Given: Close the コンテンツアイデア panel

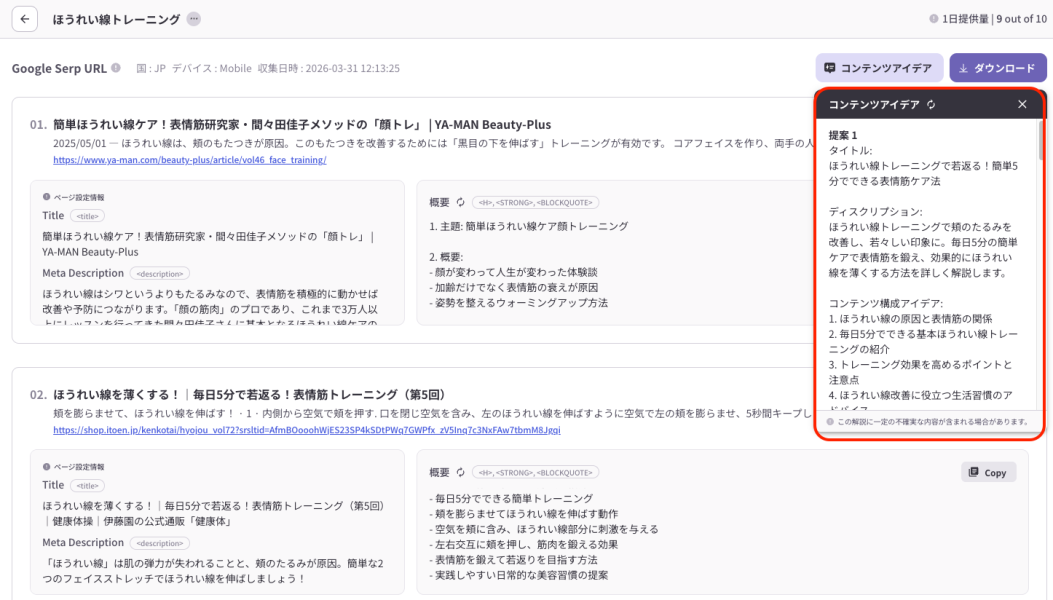Looking at the screenshot, I should coord(1022,104).
